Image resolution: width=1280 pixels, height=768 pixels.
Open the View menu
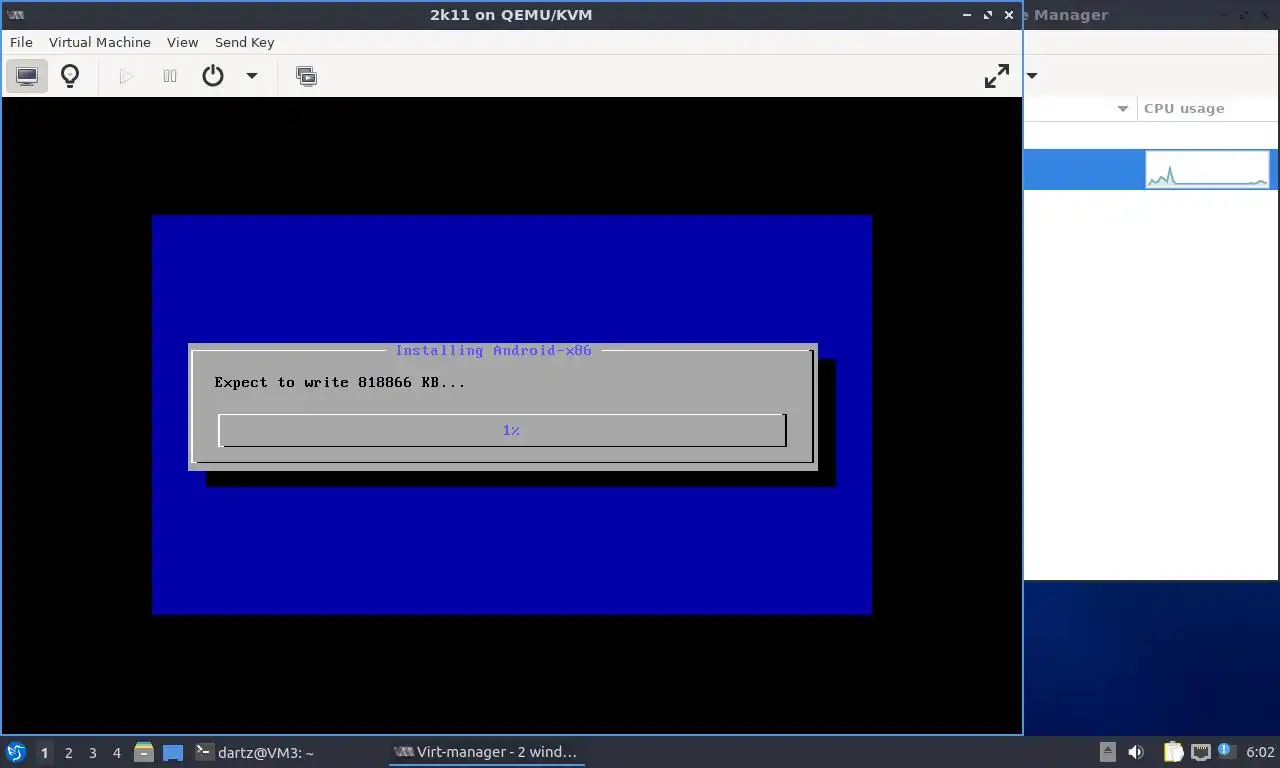click(182, 42)
